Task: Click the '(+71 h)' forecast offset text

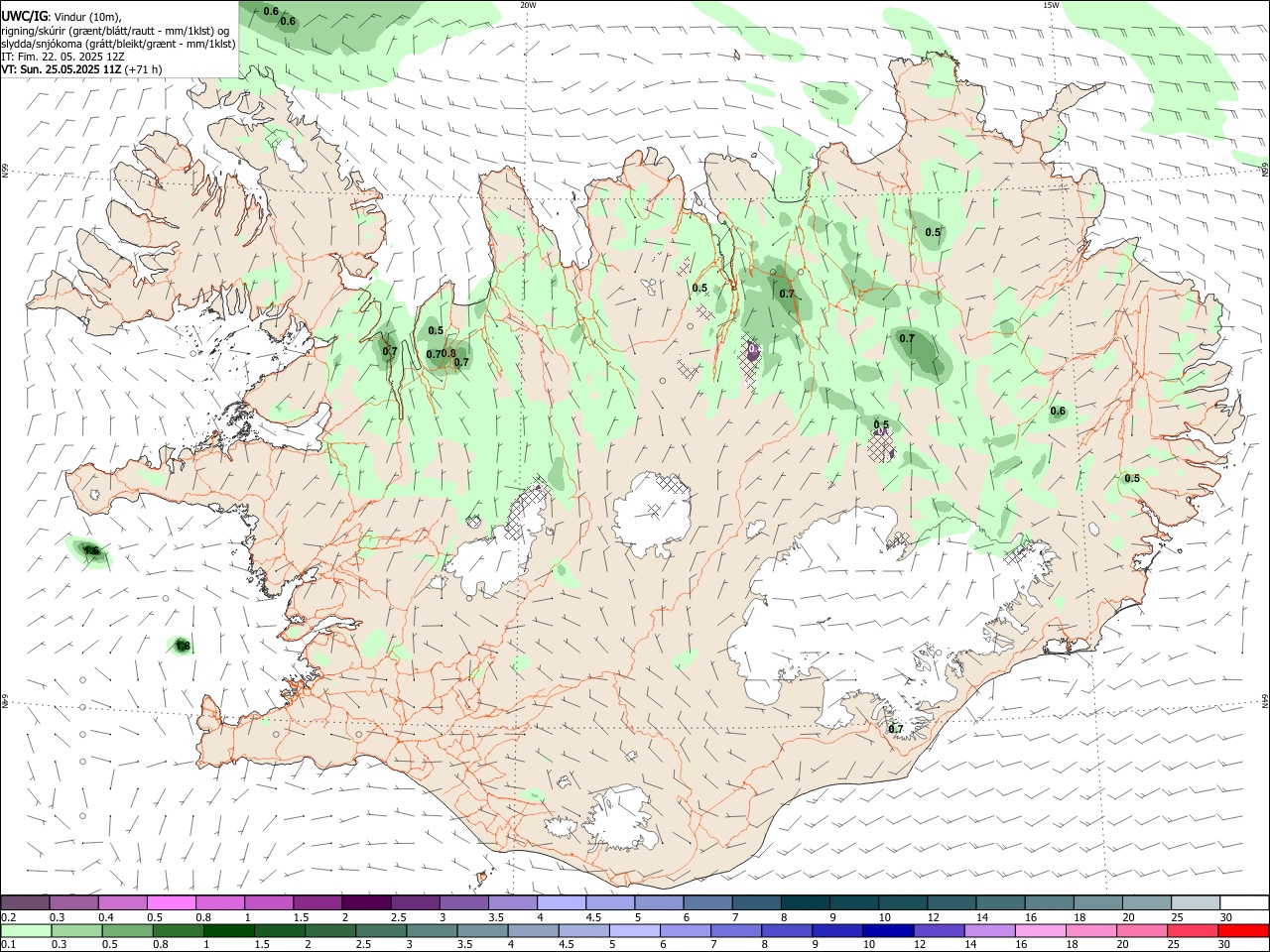Action: tap(144, 69)
